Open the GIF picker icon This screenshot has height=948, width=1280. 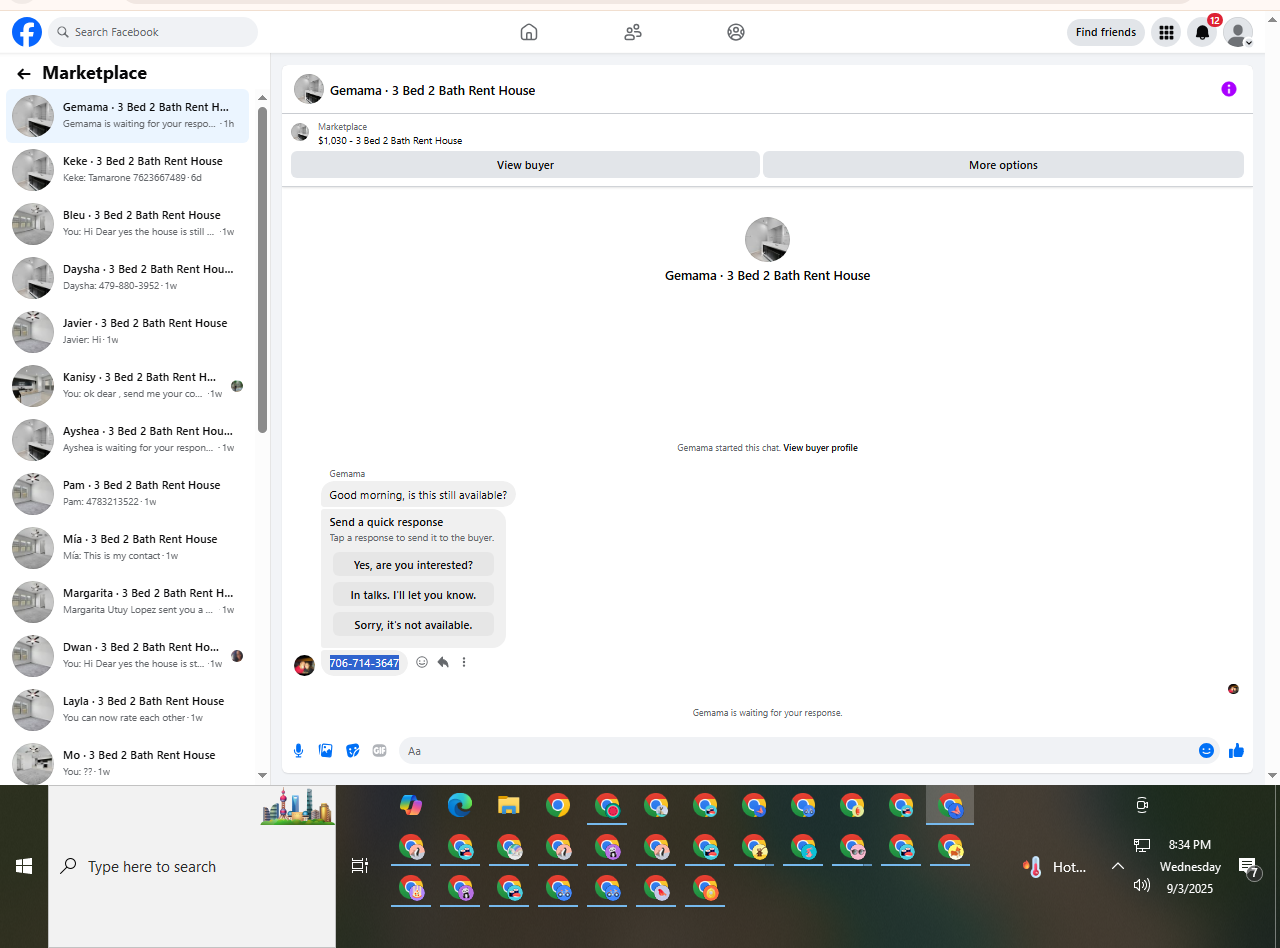[x=379, y=750]
